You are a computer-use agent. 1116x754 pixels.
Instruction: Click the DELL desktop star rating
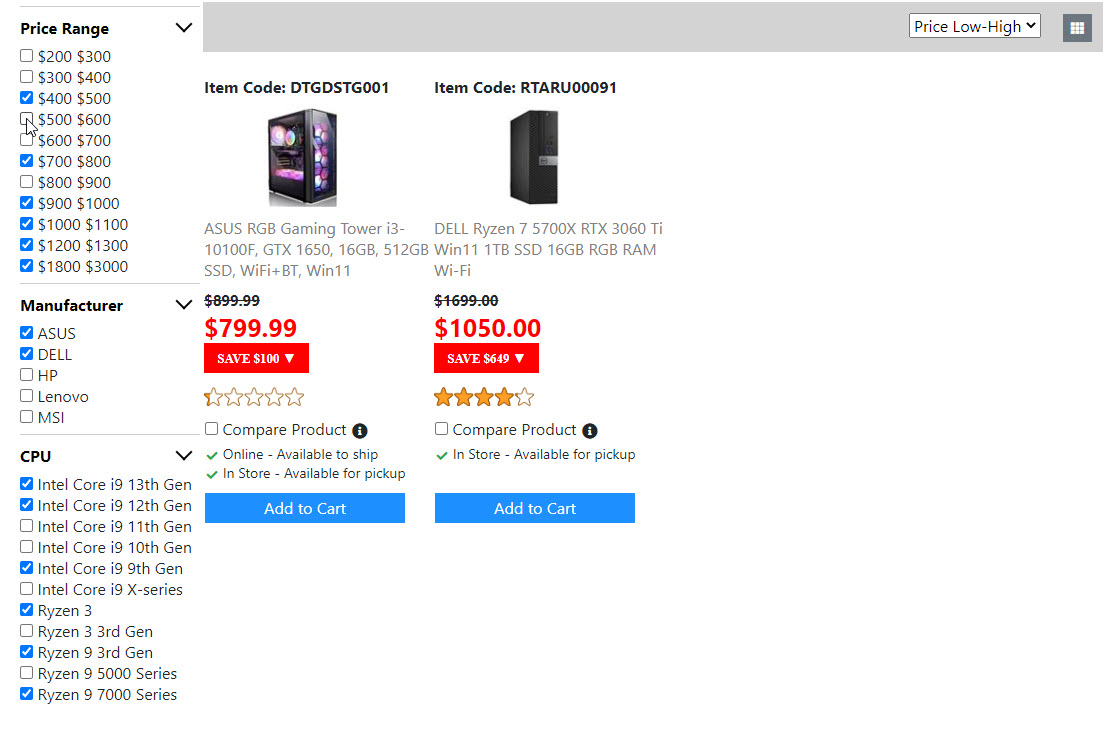[x=485, y=398]
